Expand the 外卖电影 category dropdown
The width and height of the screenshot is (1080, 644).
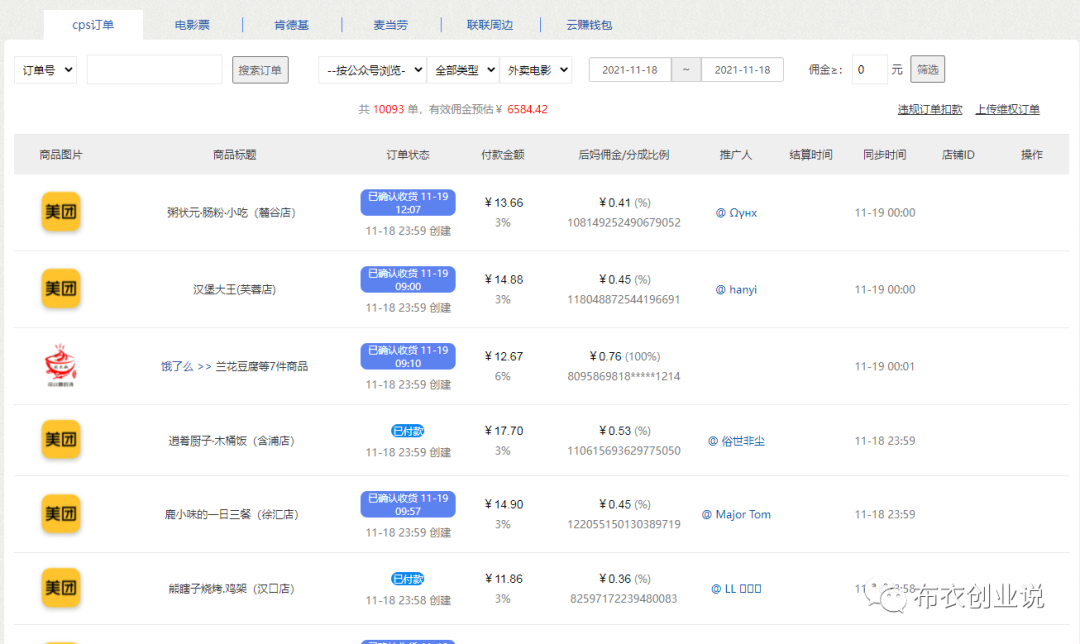pyautogui.click(x=536, y=69)
